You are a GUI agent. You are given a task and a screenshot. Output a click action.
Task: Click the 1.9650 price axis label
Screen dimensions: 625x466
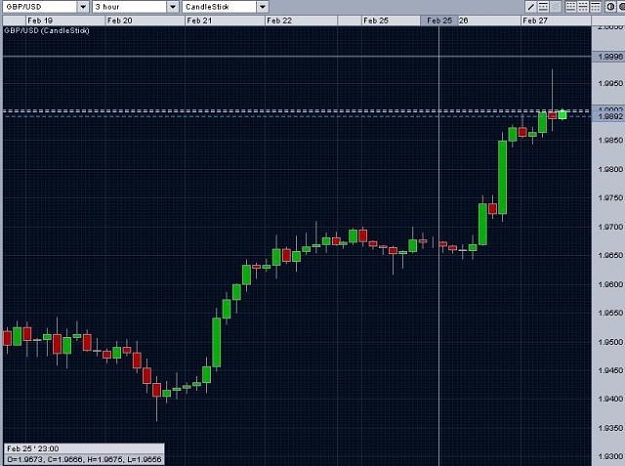point(610,255)
